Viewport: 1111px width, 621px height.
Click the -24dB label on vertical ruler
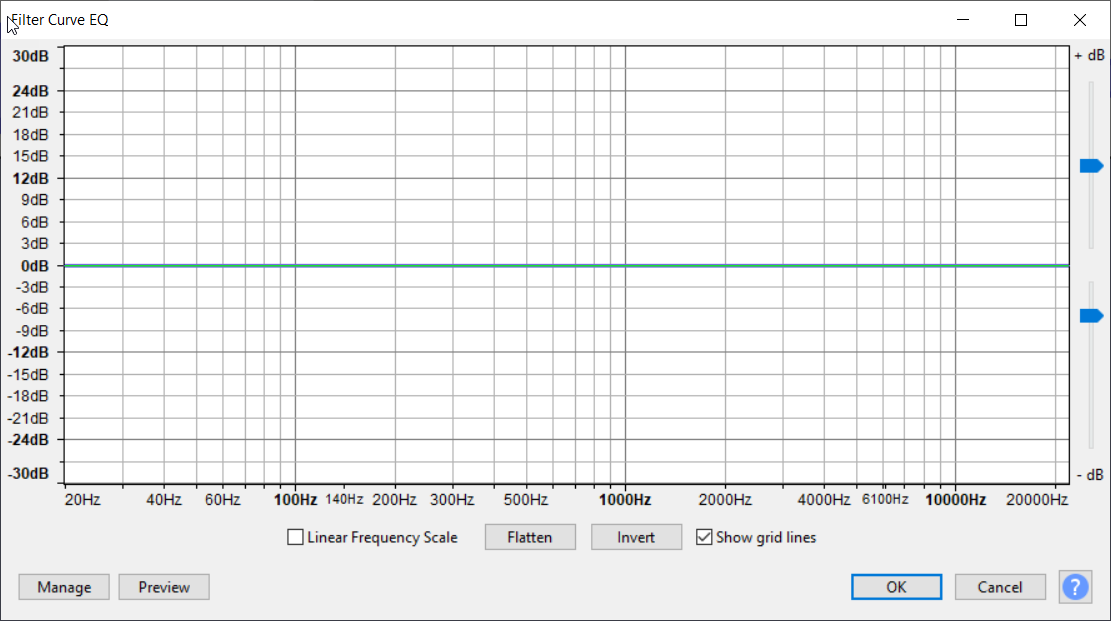click(x=28, y=440)
